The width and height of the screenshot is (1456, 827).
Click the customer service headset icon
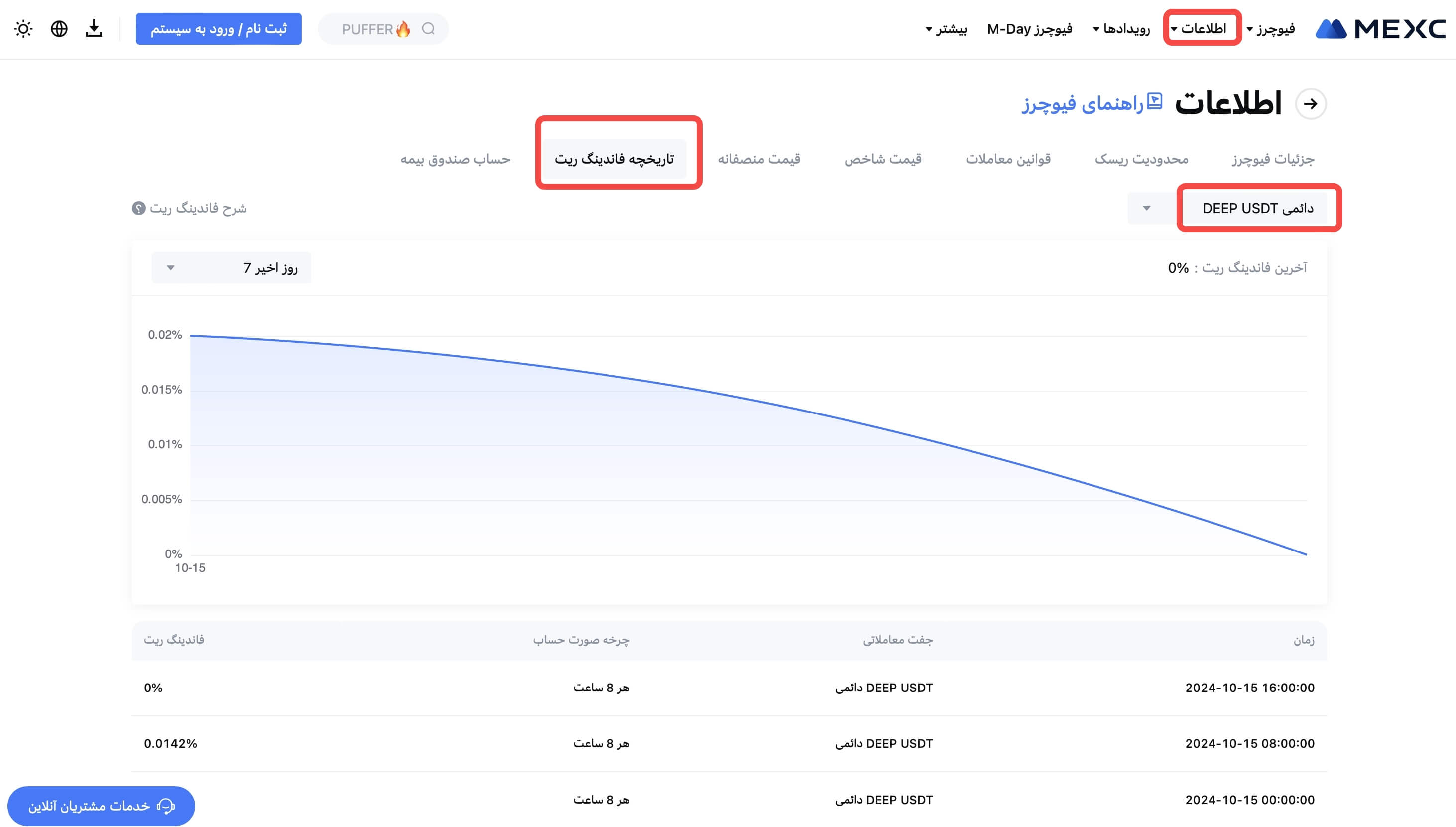click(x=166, y=806)
